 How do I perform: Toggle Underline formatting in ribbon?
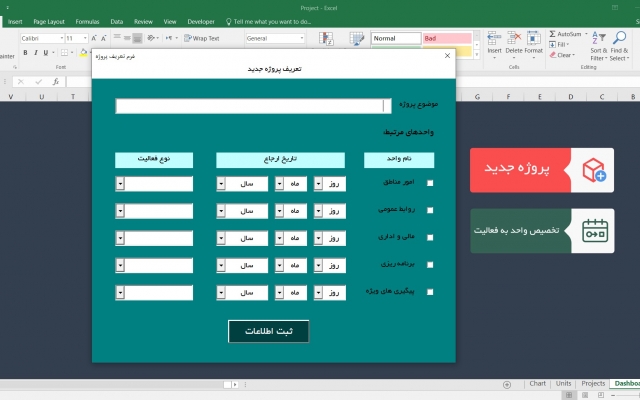(x=45, y=53)
